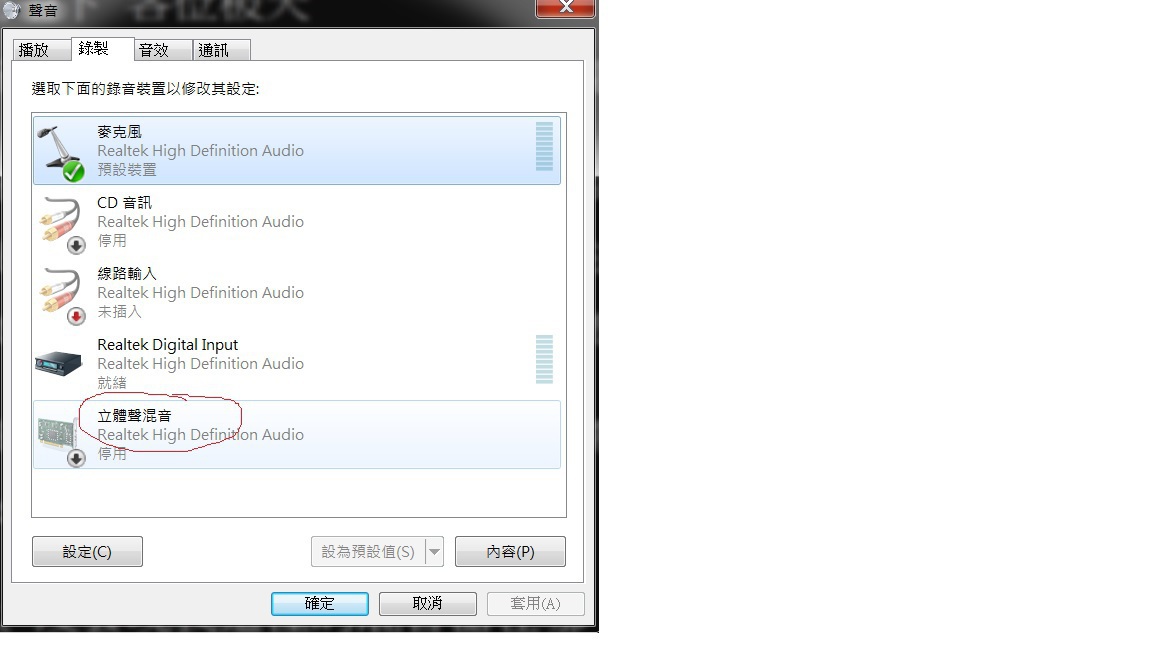Click the 設為預設值(S) button
The image size is (1152, 648).
(368, 552)
